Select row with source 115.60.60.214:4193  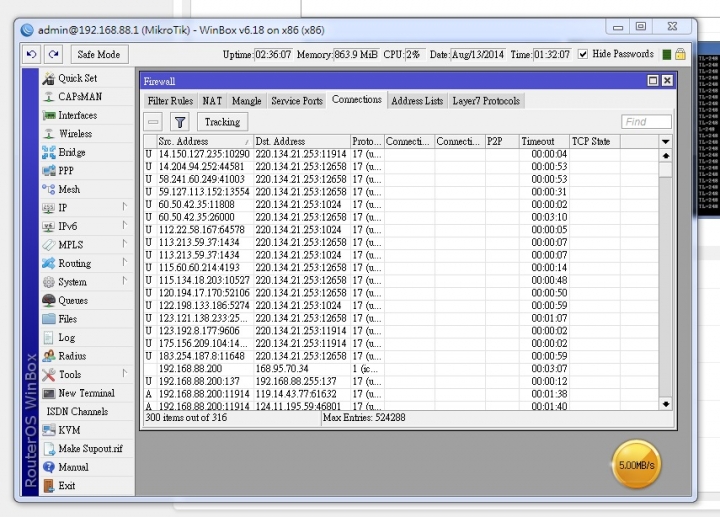tap(401, 268)
